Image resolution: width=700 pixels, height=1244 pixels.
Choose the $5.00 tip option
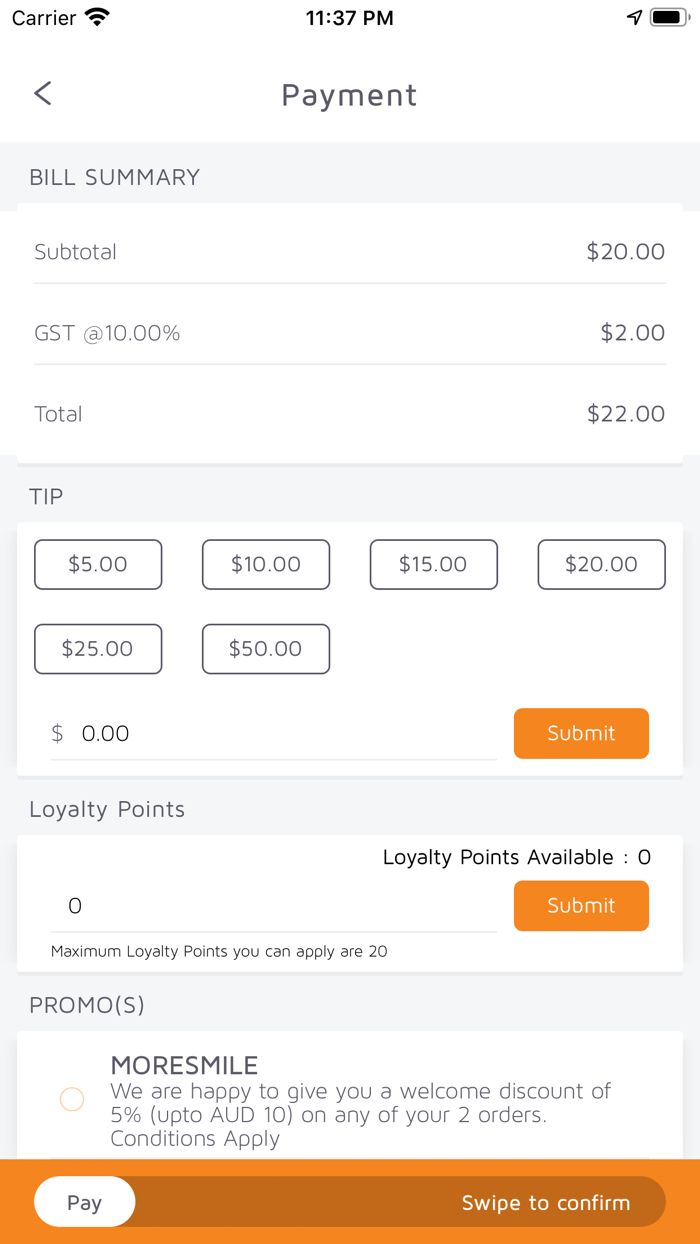pos(98,564)
